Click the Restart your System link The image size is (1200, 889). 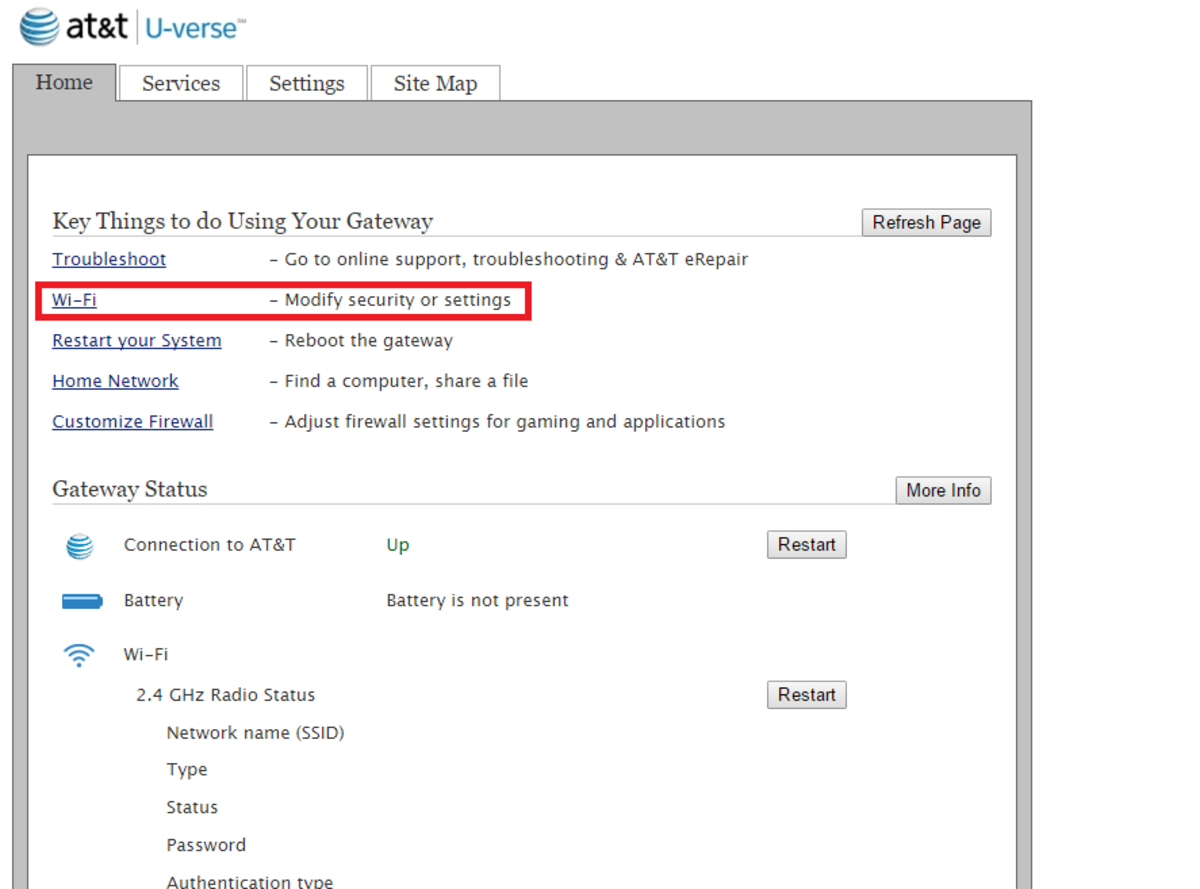pos(137,341)
